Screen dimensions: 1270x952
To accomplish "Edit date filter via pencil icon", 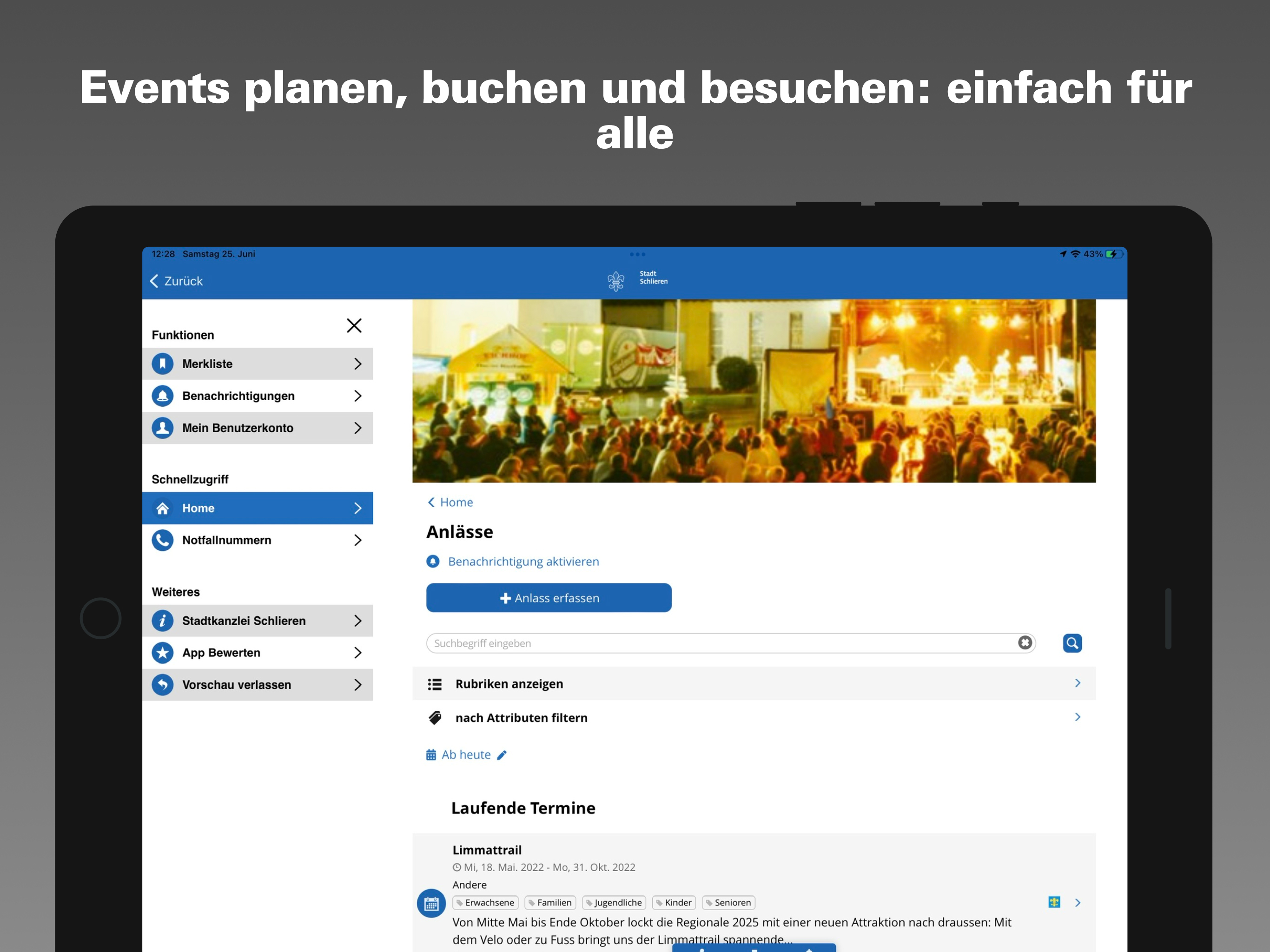I will click(x=502, y=755).
